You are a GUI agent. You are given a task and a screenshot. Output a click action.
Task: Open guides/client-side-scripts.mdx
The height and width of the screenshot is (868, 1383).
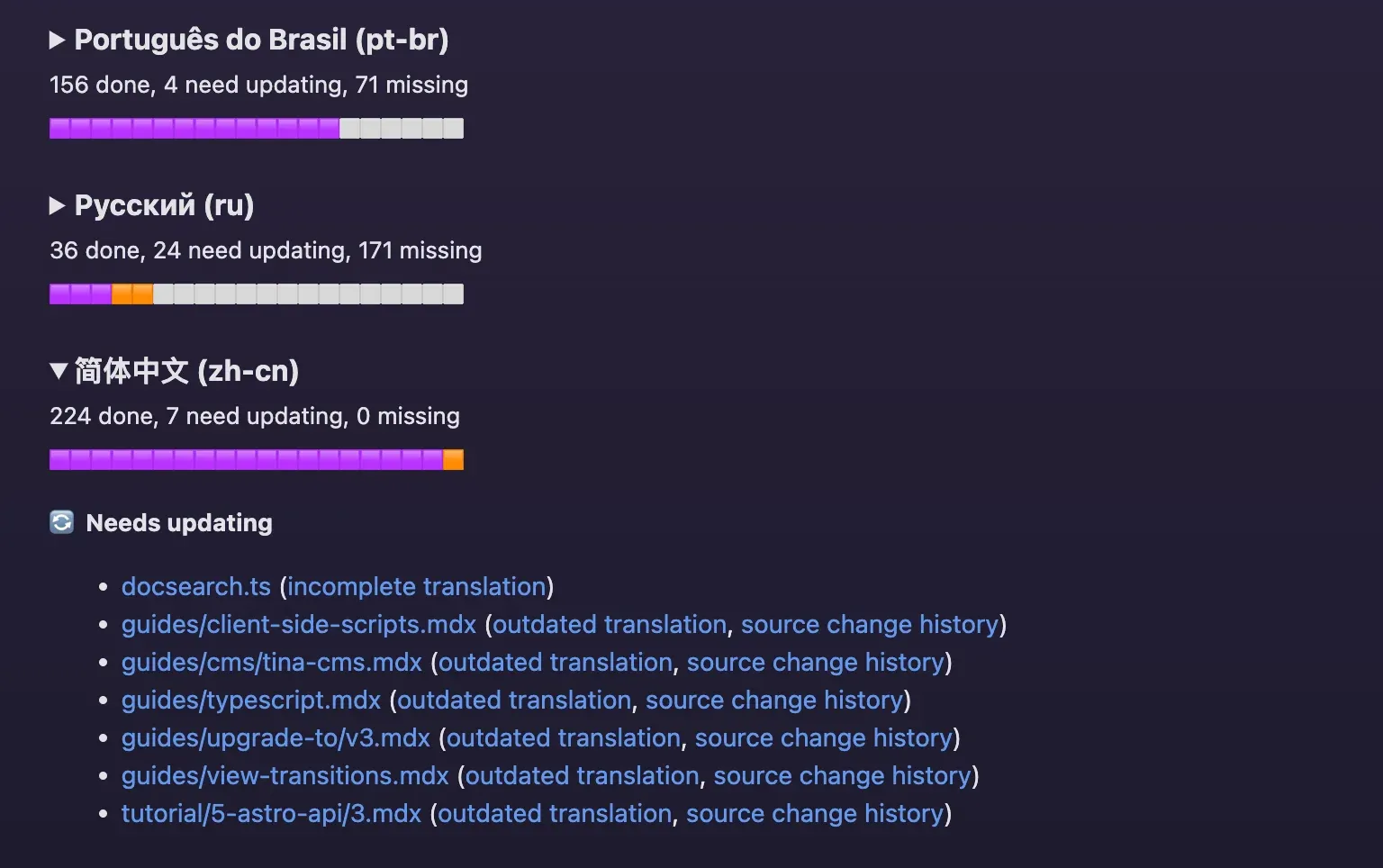point(300,624)
